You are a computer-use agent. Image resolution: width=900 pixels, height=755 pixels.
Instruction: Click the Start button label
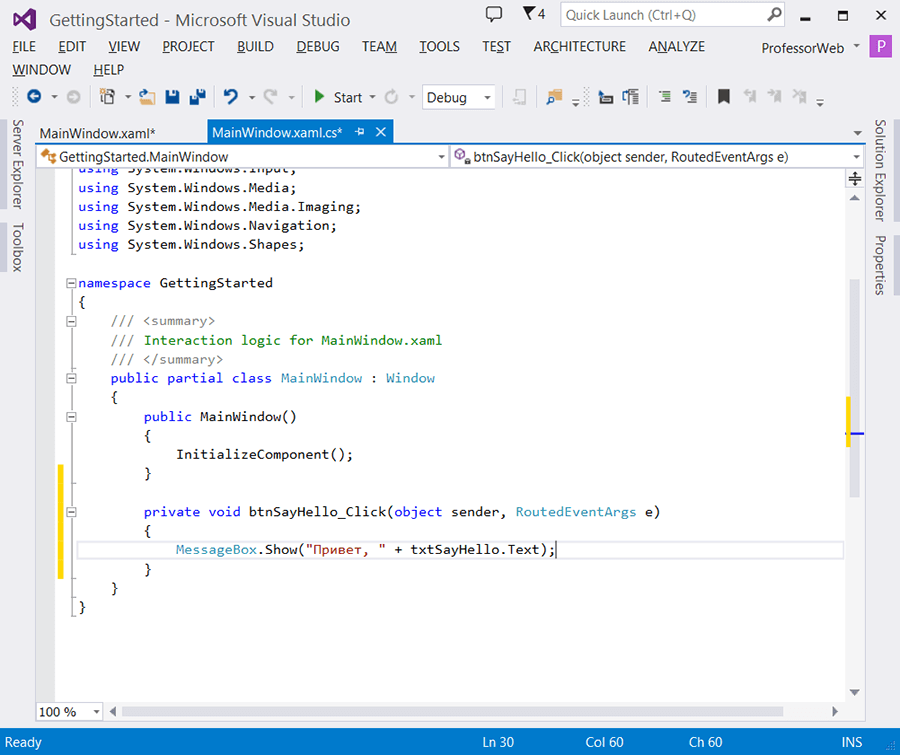[348, 98]
